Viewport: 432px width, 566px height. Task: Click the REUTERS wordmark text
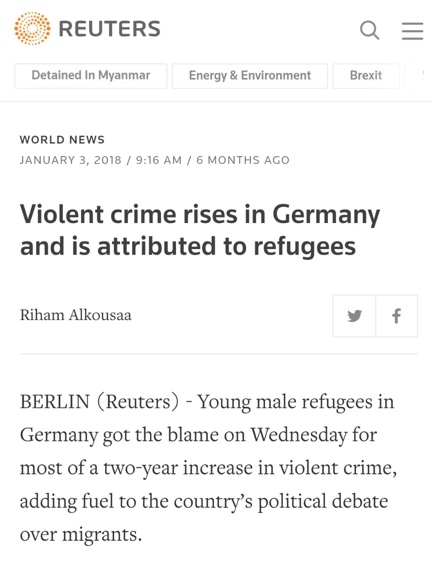tap(109, 29)
